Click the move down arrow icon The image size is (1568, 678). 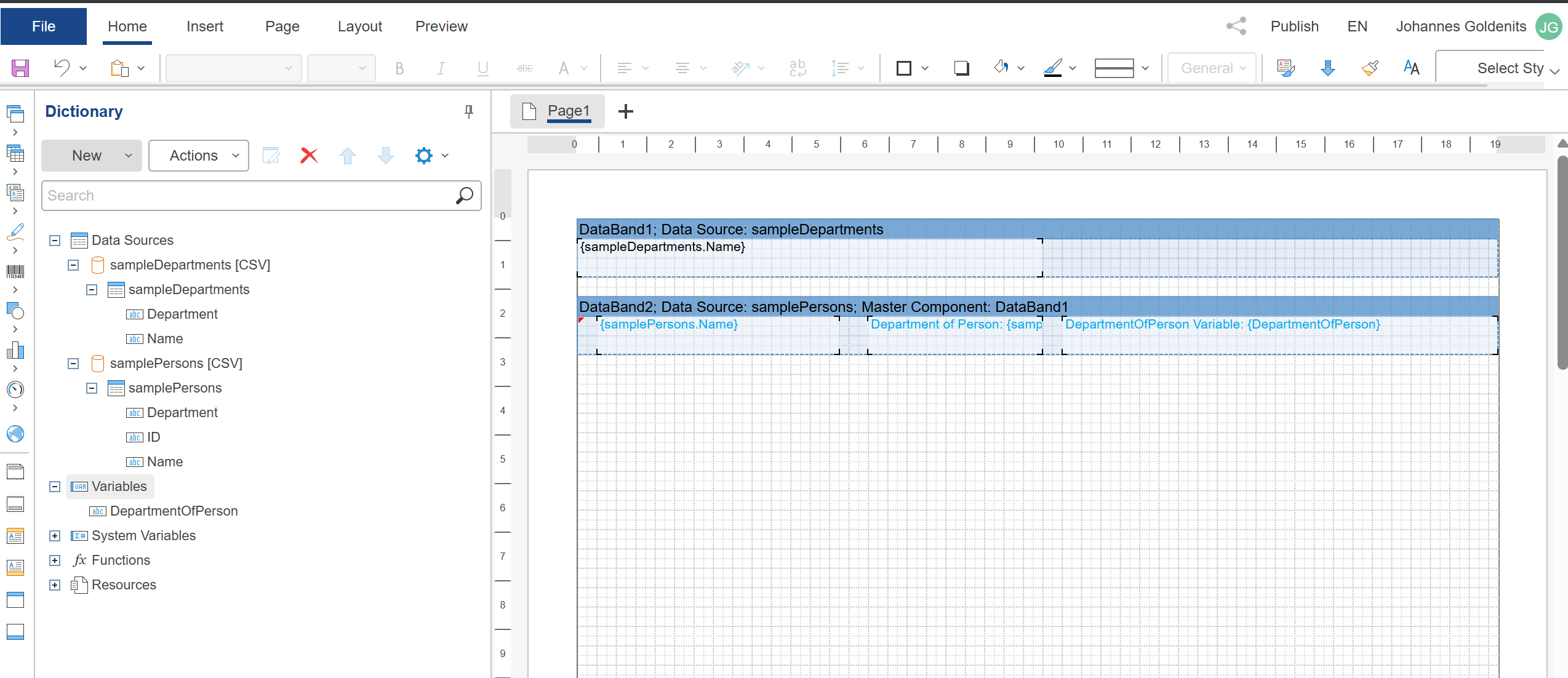(x=386, y=156)
